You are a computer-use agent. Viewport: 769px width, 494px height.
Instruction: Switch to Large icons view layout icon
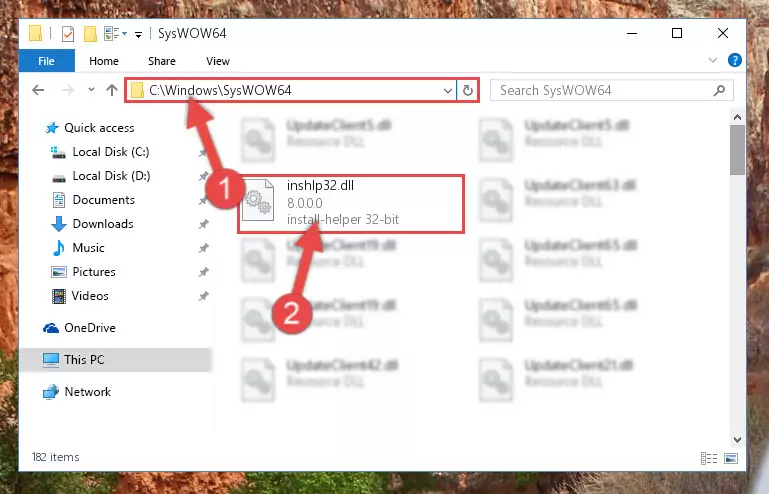coord(731,458)
